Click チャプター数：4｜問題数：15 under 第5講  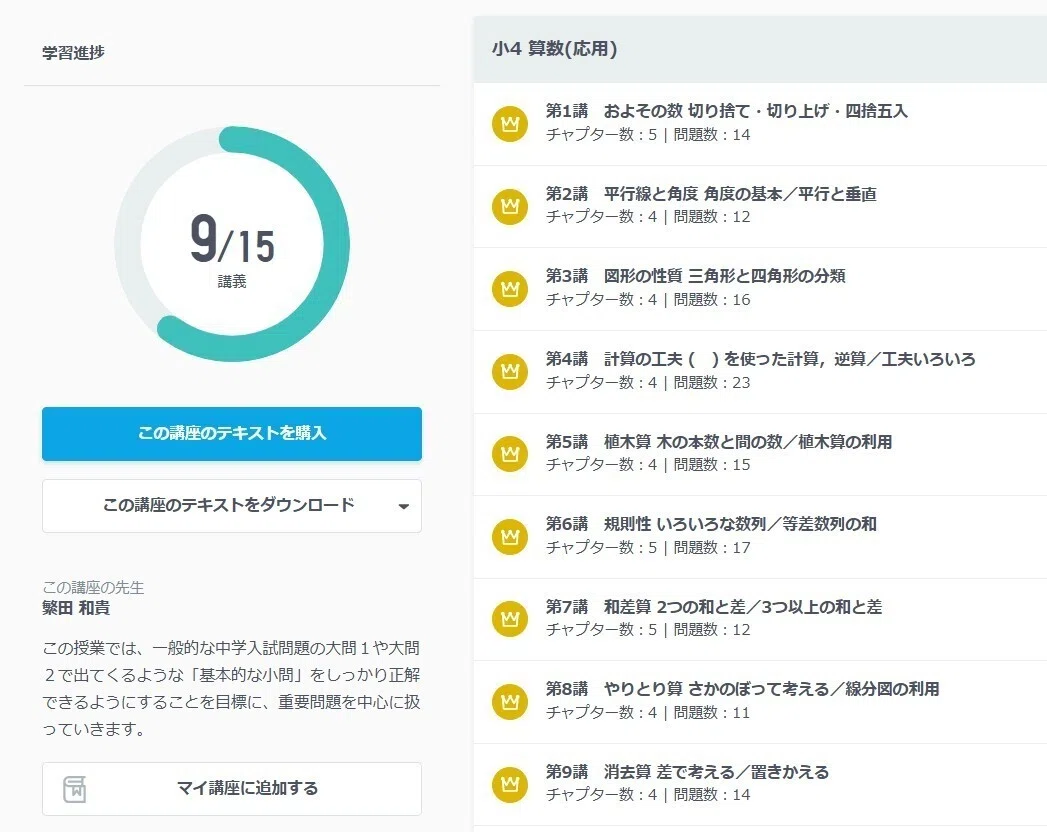click(648, 465)
